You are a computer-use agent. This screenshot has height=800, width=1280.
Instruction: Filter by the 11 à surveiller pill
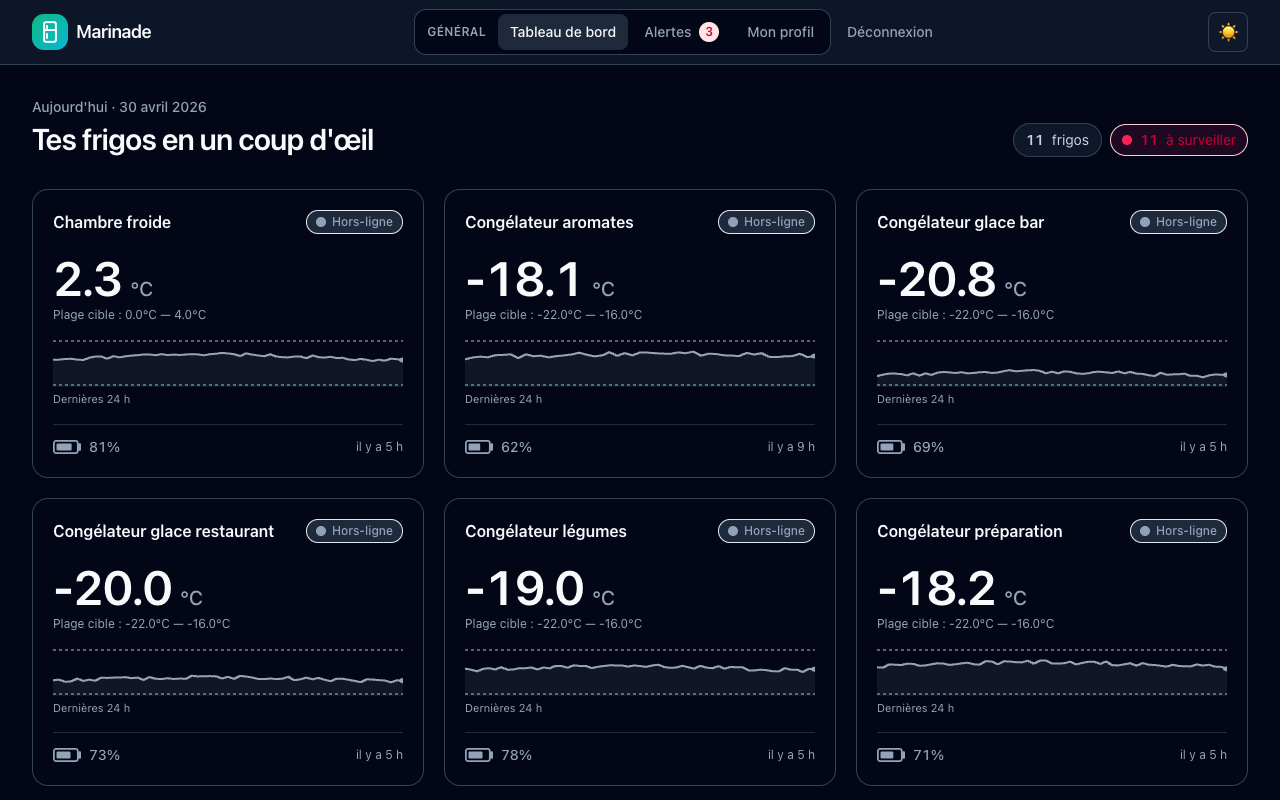[x=1179, y=140]
